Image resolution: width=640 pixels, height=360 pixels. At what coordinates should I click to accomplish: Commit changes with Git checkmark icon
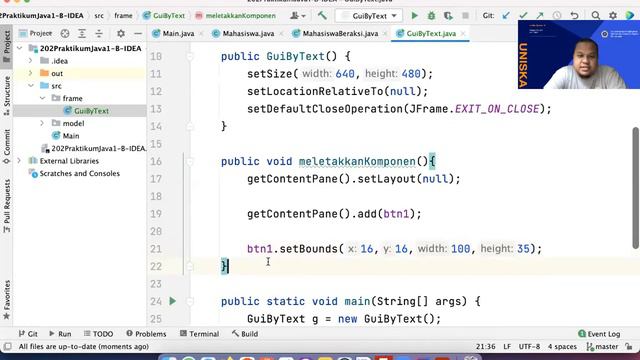pos(523,16)
